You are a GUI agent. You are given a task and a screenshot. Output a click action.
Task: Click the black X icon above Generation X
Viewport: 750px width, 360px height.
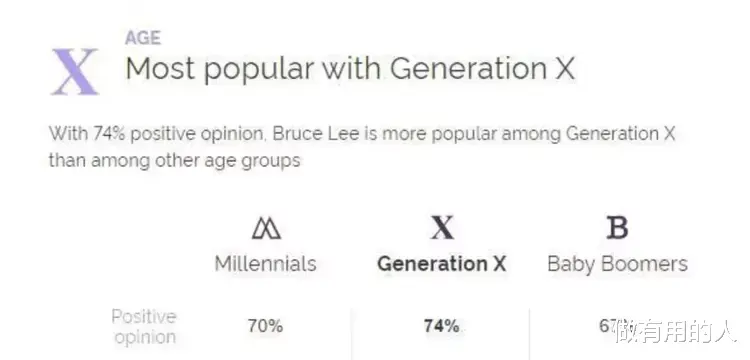tap(442, 228)
